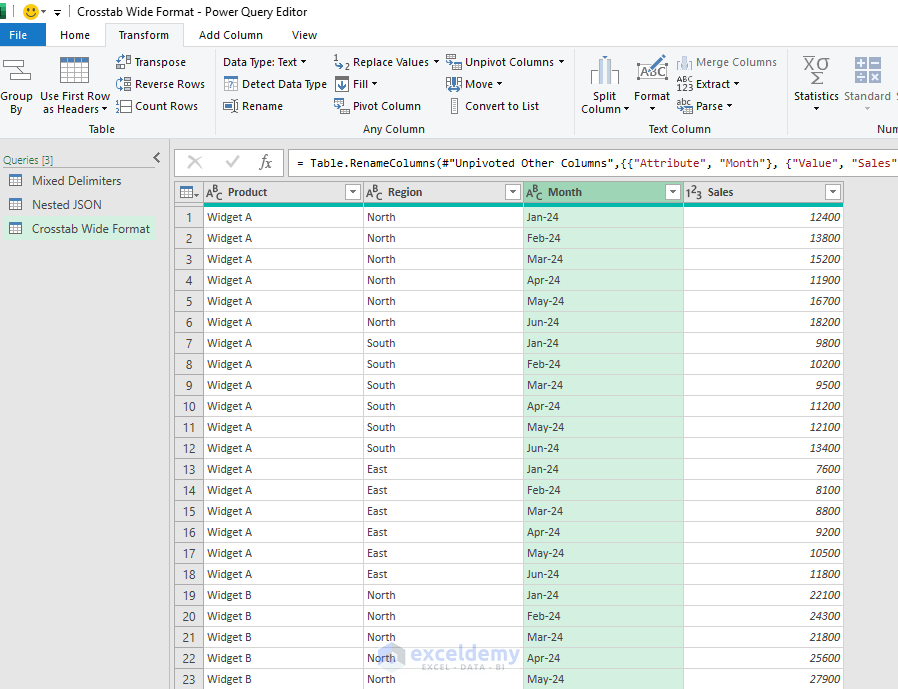
Task: Click the Group By icon
Action: [x=16, y=71]
